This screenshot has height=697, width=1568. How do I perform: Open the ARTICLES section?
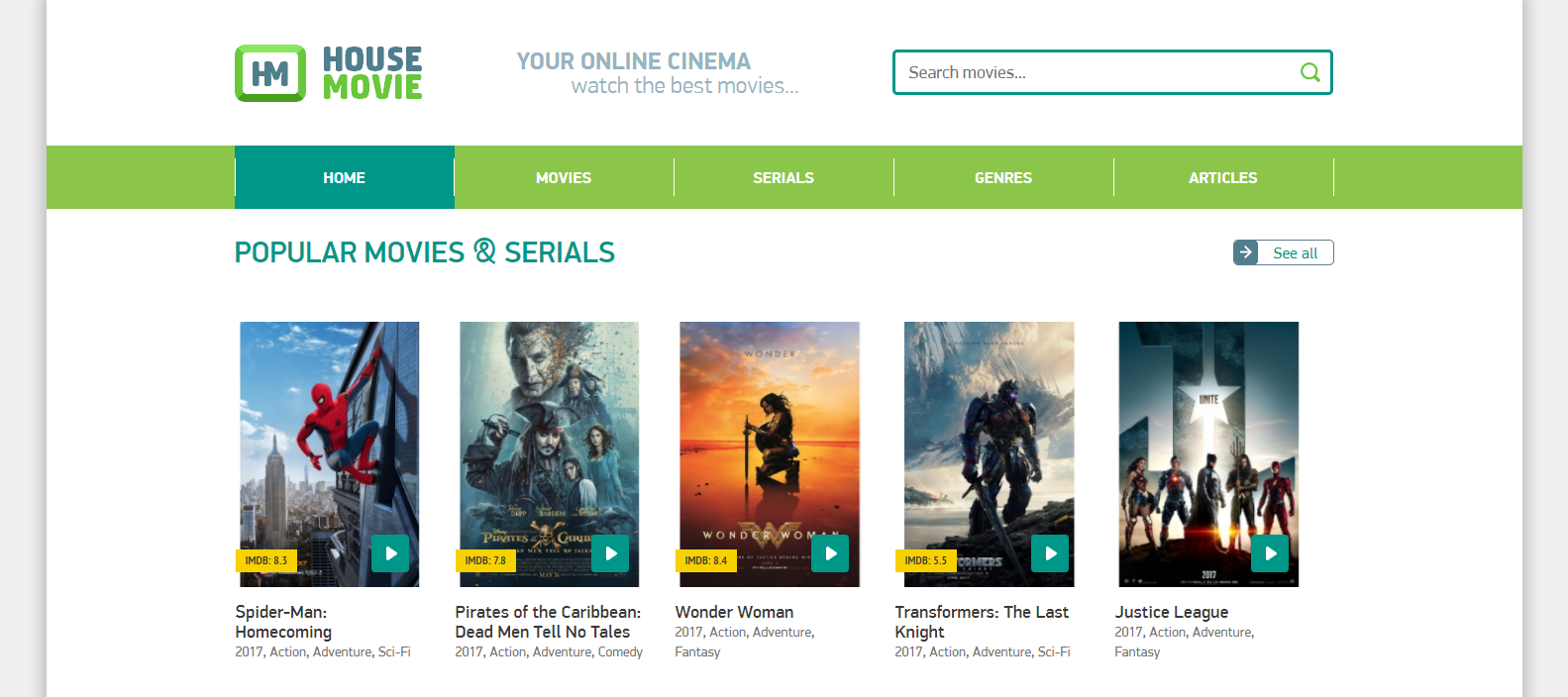click(1223, 177)
